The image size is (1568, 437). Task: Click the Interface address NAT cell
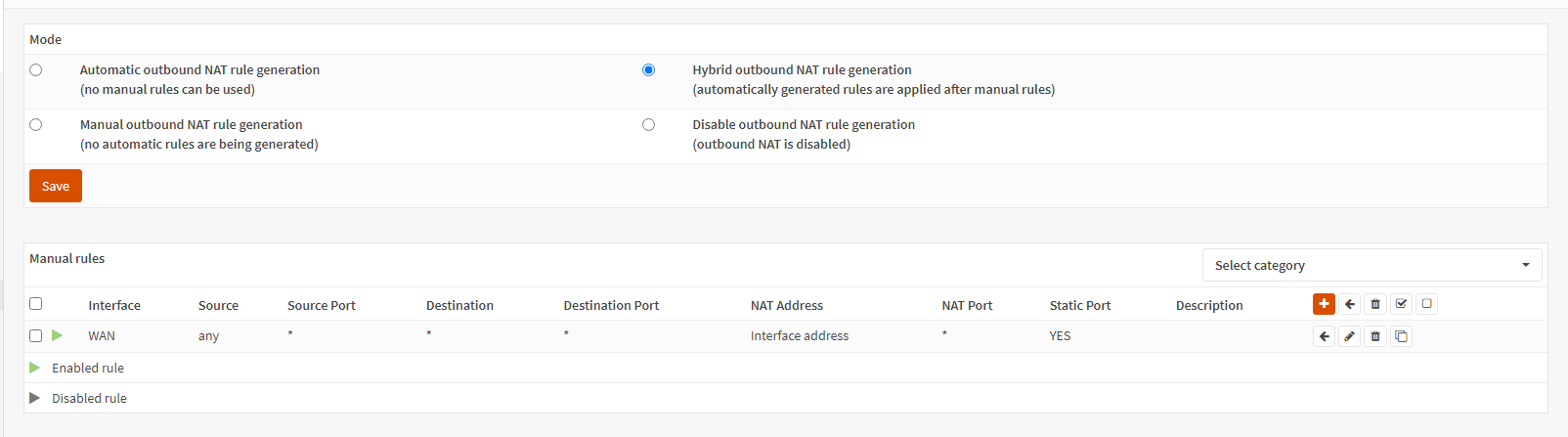point(799,336)
